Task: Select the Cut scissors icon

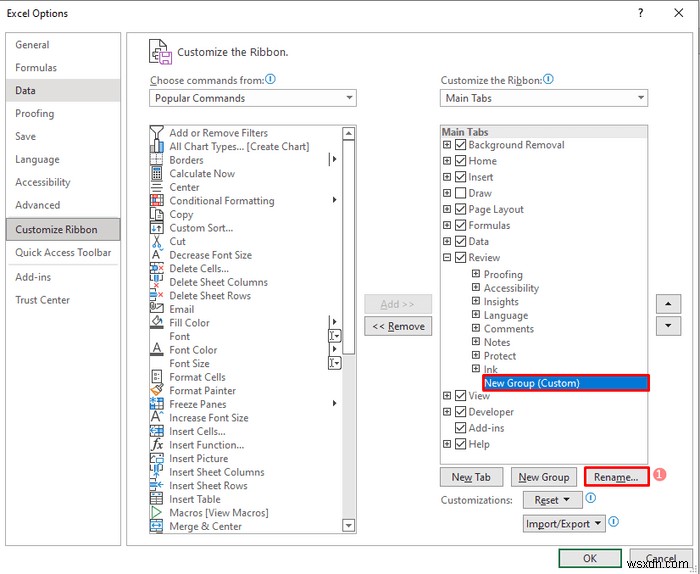Action: click(x=156, y=241)
